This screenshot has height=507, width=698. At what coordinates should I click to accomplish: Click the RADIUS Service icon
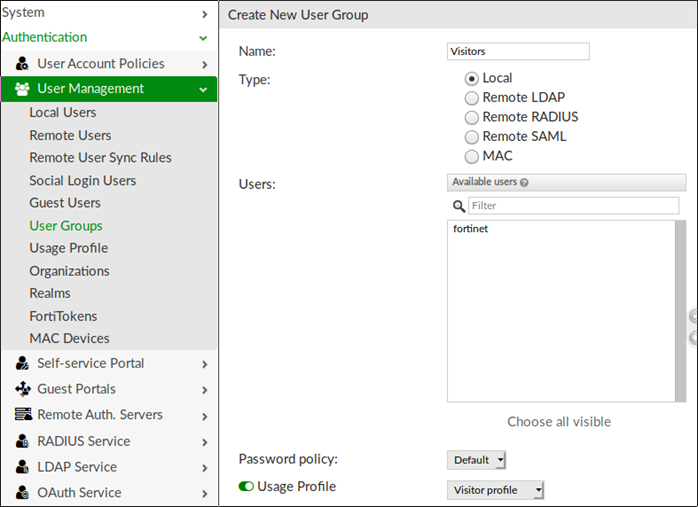tap(22, 441)
